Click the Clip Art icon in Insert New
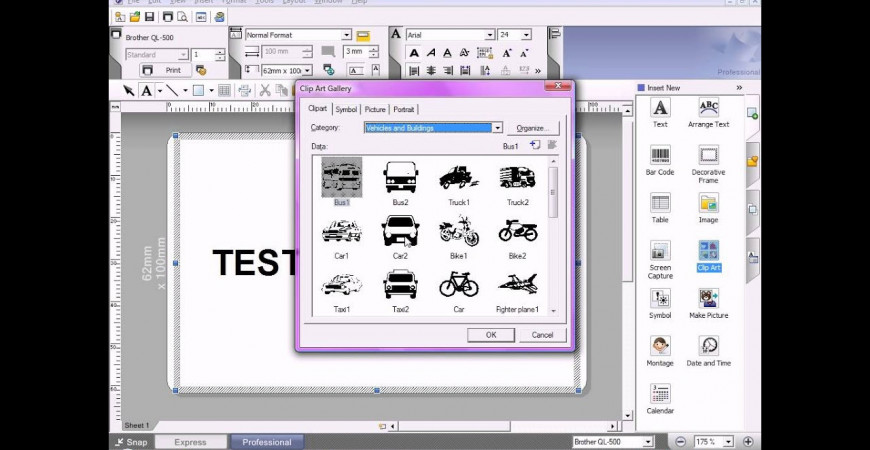Screen dimensions: 870x450 tap(709, 256)
